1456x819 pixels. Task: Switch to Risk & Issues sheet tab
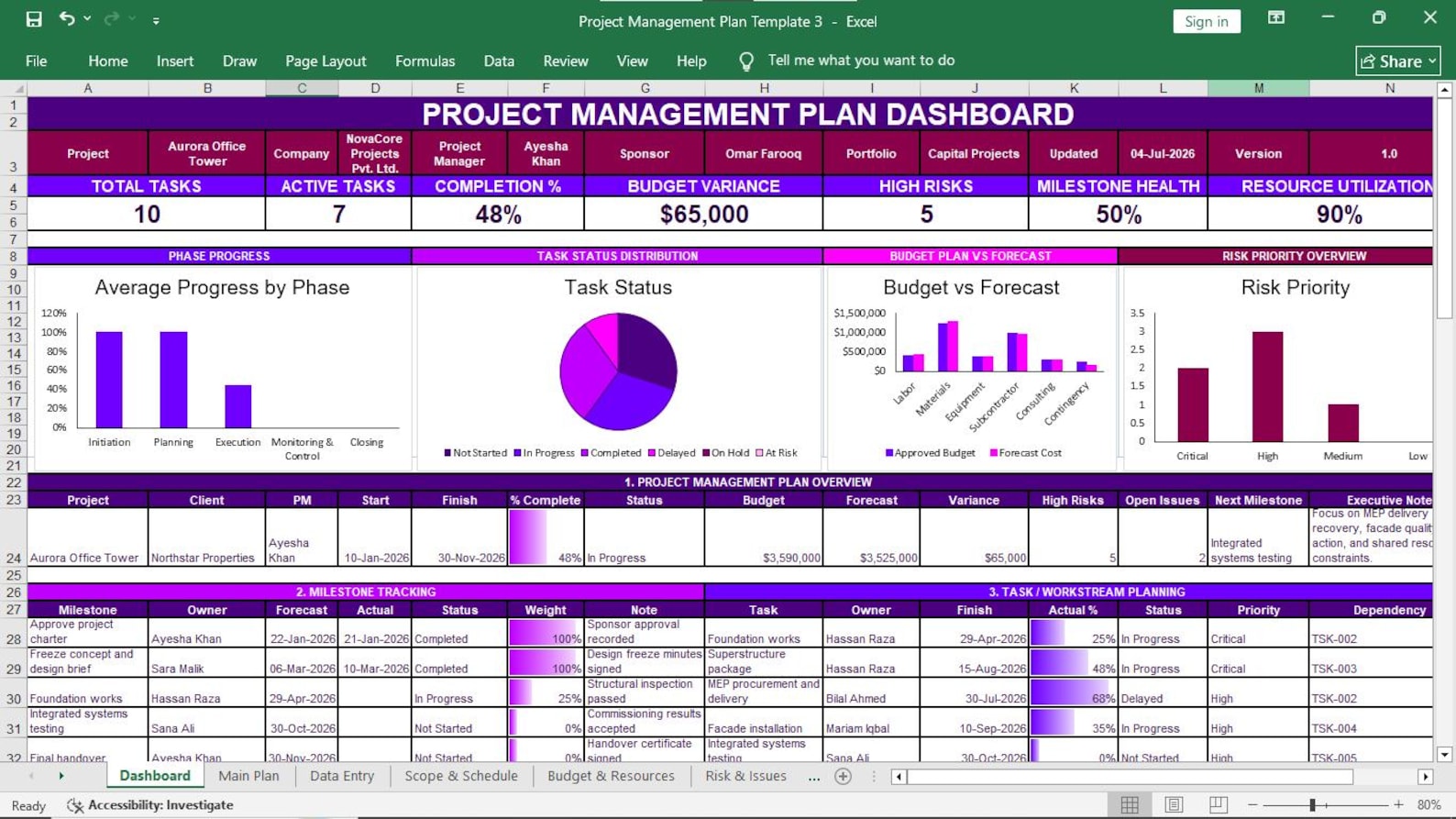tap(745, 776)
